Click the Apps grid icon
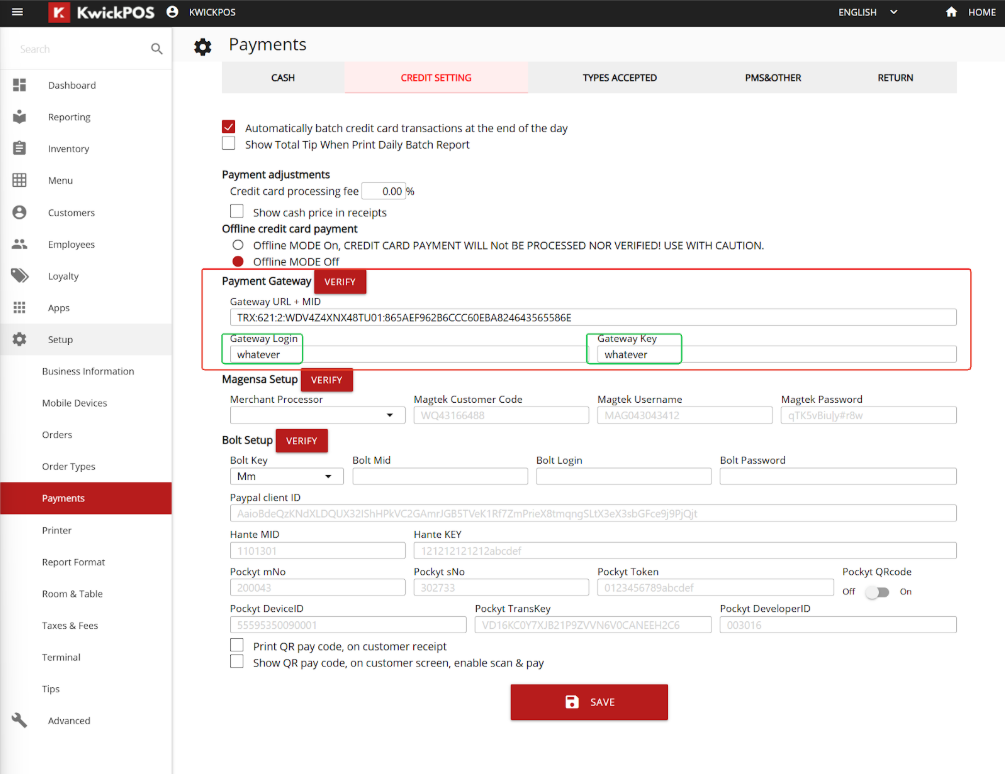Image resolution: width=1005 pixels, height=774 pixels. pyautogui.click(x=19, y=308)
